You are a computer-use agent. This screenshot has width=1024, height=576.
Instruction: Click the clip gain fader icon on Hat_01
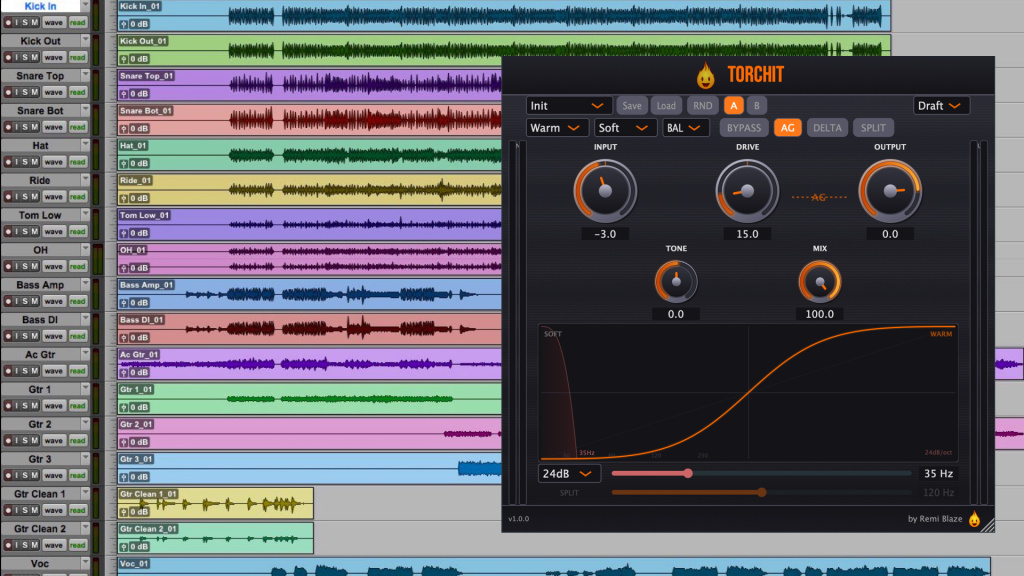tap(123, 163)
